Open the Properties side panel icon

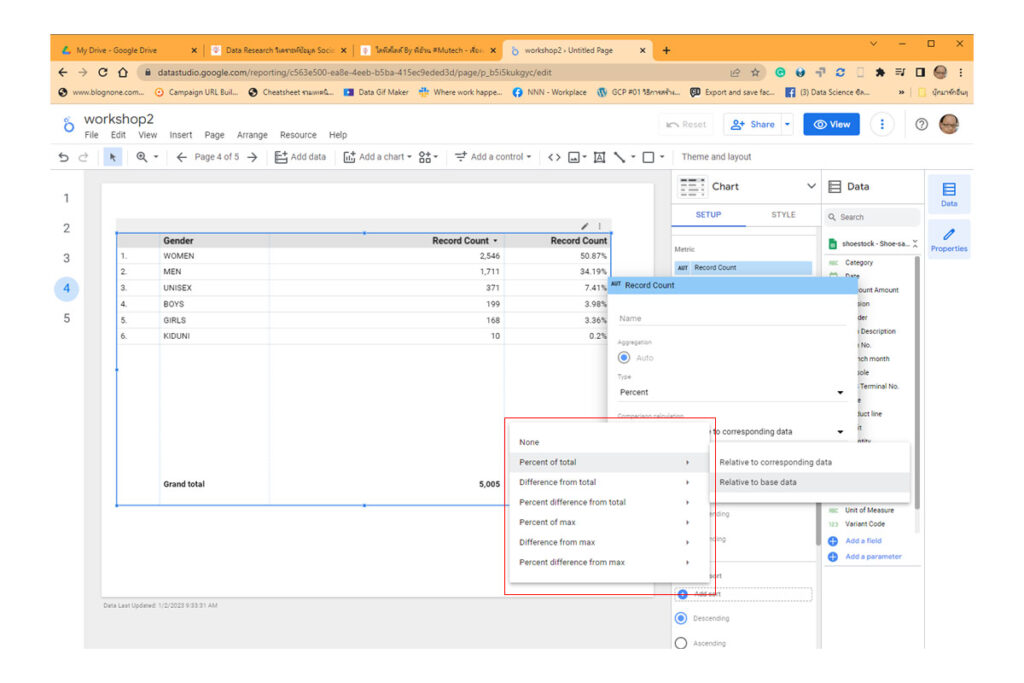[948, 240]
